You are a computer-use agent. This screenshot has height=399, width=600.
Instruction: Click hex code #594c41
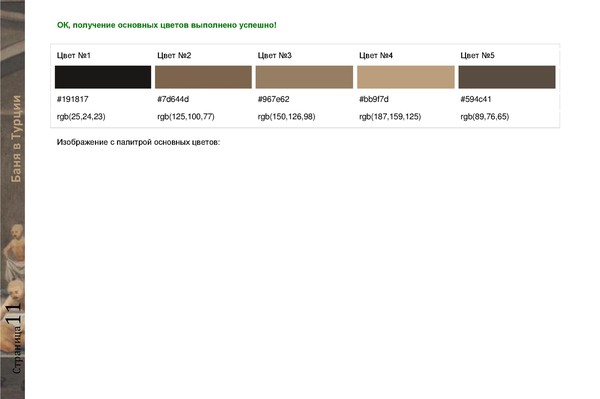click(x=476, y=99)
